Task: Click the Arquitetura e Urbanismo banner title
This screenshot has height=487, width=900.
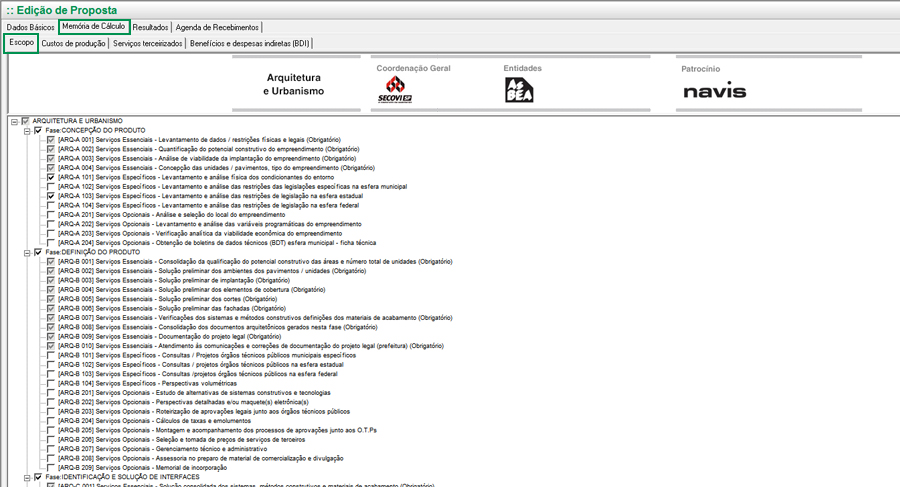Action: (295, 84)
